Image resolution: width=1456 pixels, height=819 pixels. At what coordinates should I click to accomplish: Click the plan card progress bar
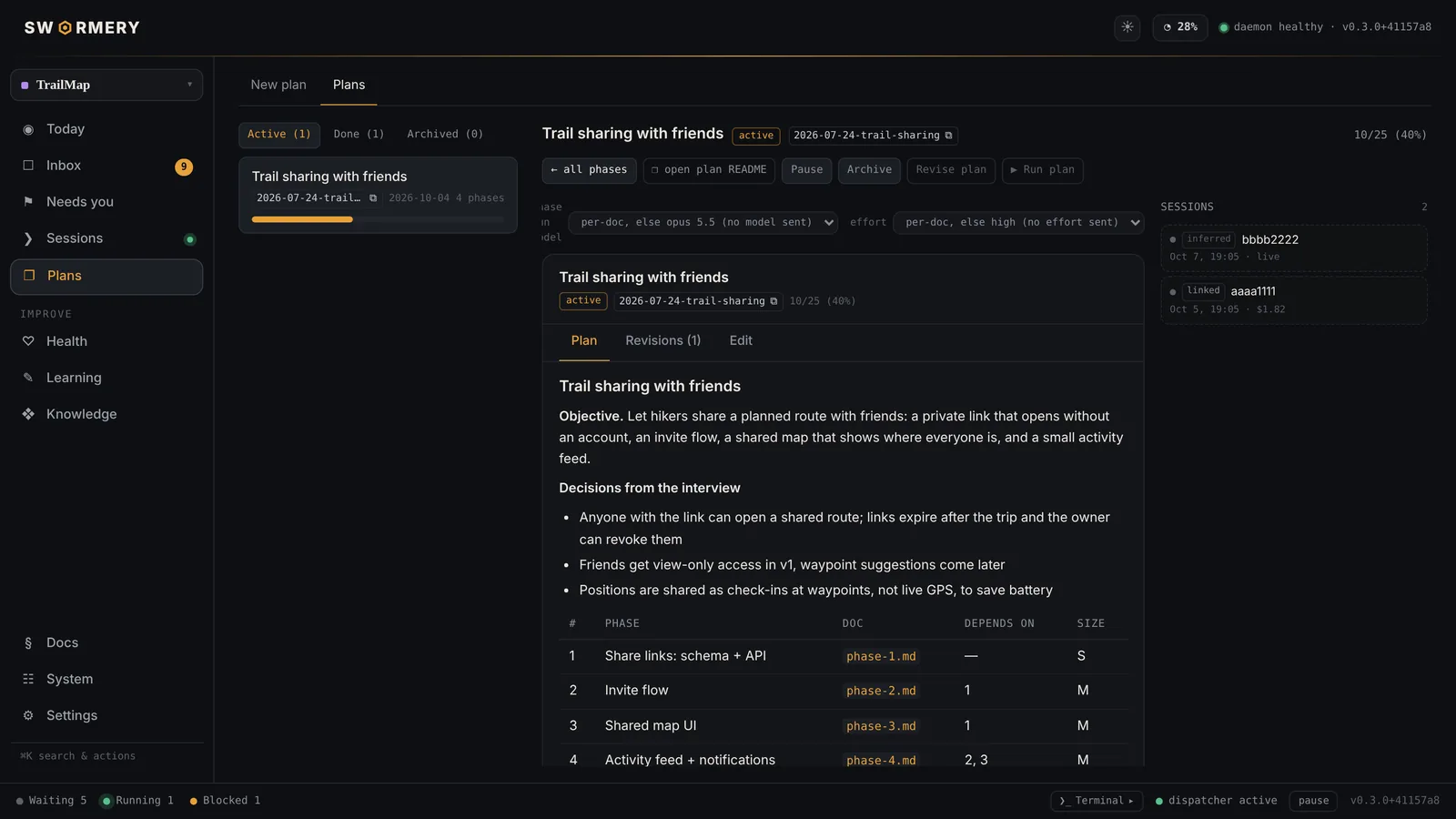click(378, 219)
